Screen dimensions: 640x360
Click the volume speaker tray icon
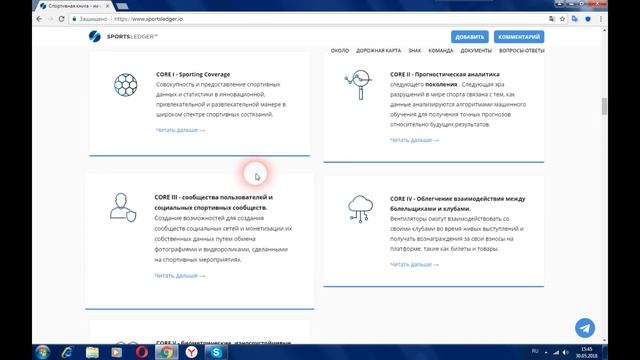(566, 352)
